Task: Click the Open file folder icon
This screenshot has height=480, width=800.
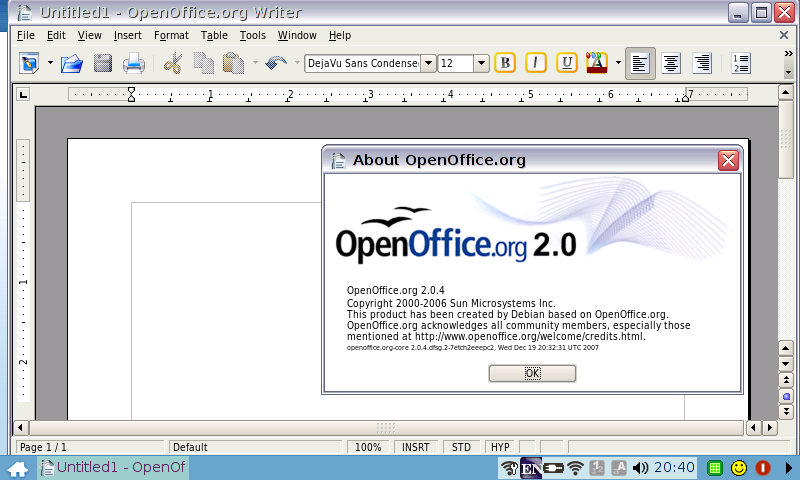Action: [71, 63]
